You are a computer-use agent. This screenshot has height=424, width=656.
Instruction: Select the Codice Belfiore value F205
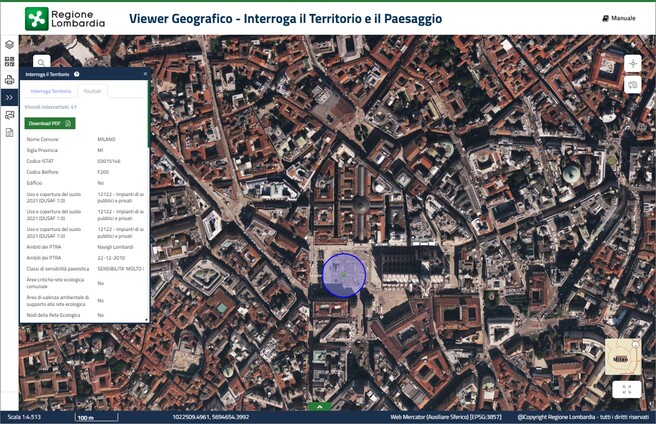[x=103, y=172]
